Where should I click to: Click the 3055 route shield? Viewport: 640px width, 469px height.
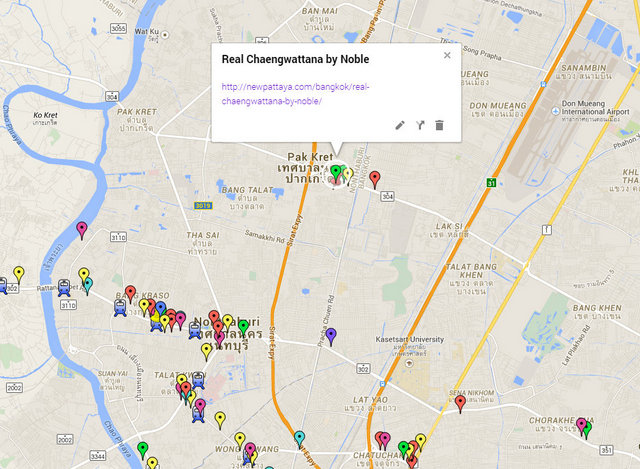click(x=118, y=28)
